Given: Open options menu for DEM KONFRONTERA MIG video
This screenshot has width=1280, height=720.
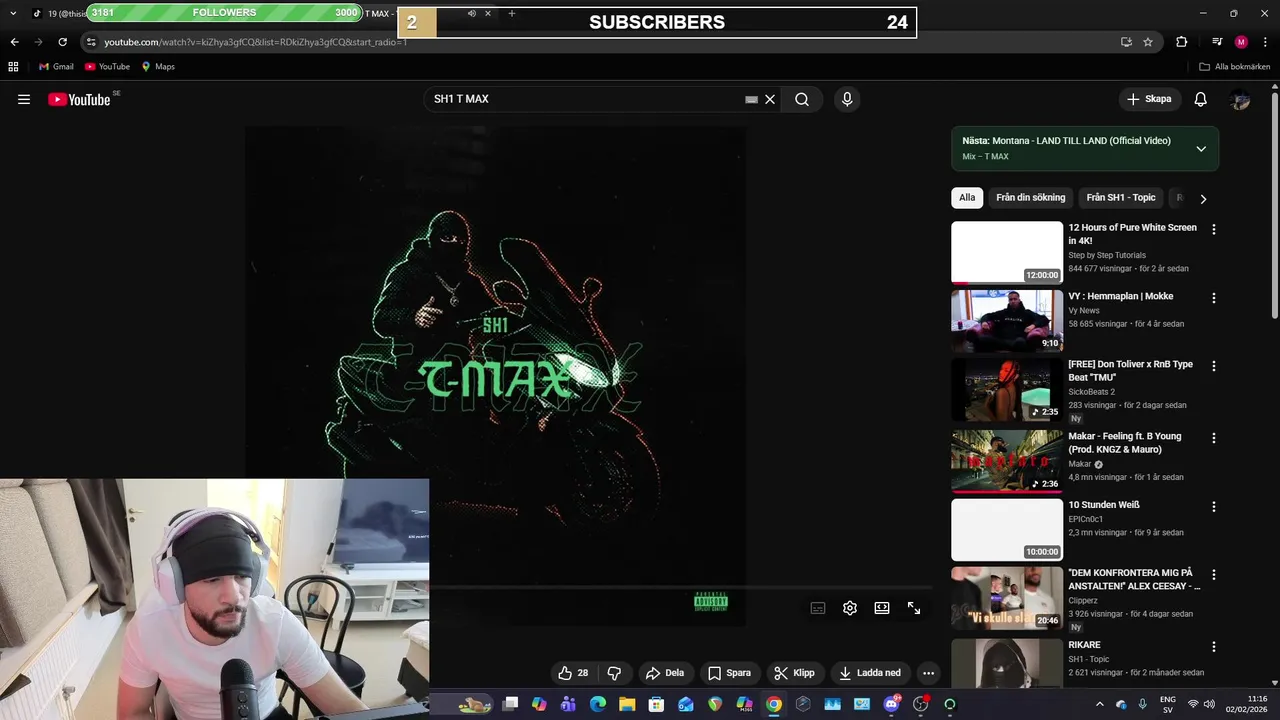Looking at the screenshot, I should 1214,575.
